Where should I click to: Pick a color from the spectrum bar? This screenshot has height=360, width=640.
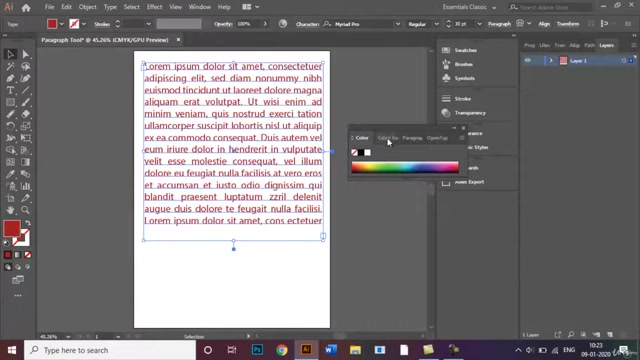405,167
